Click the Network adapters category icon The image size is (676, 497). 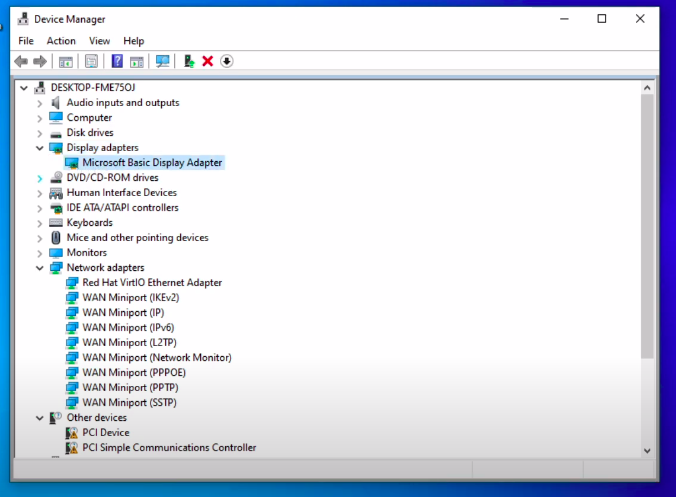click(x=56, y=268)
